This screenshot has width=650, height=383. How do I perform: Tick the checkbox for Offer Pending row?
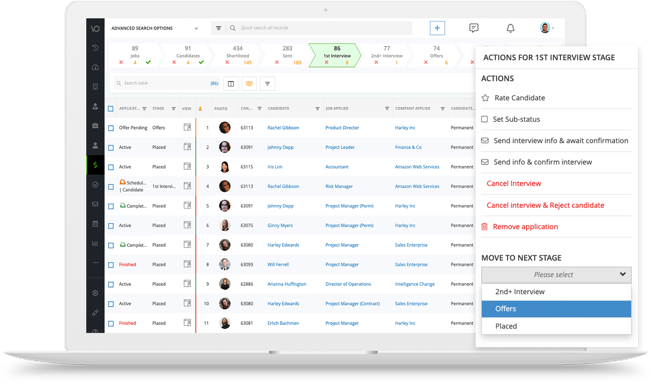[111, 128]
